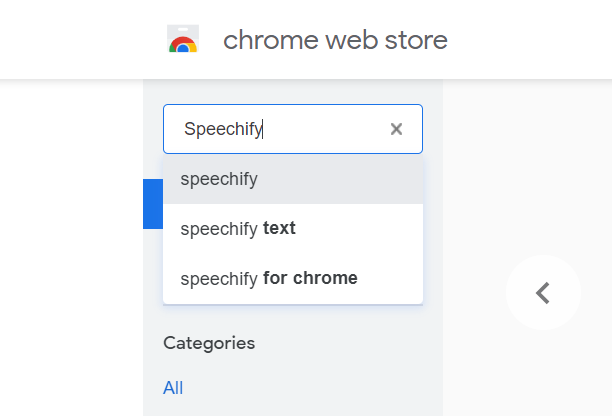Select the 'speechify' search suggestion

point(219,180)
